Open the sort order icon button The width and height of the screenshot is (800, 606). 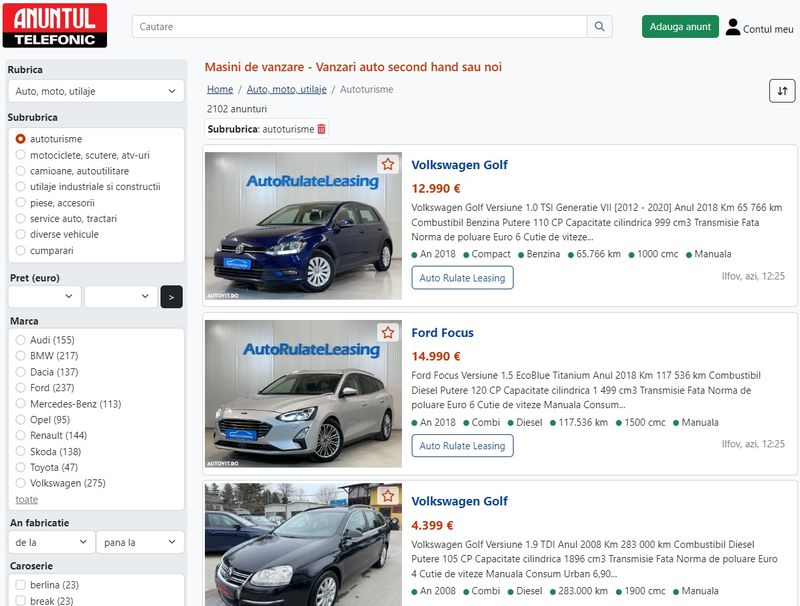click(782, 91)
